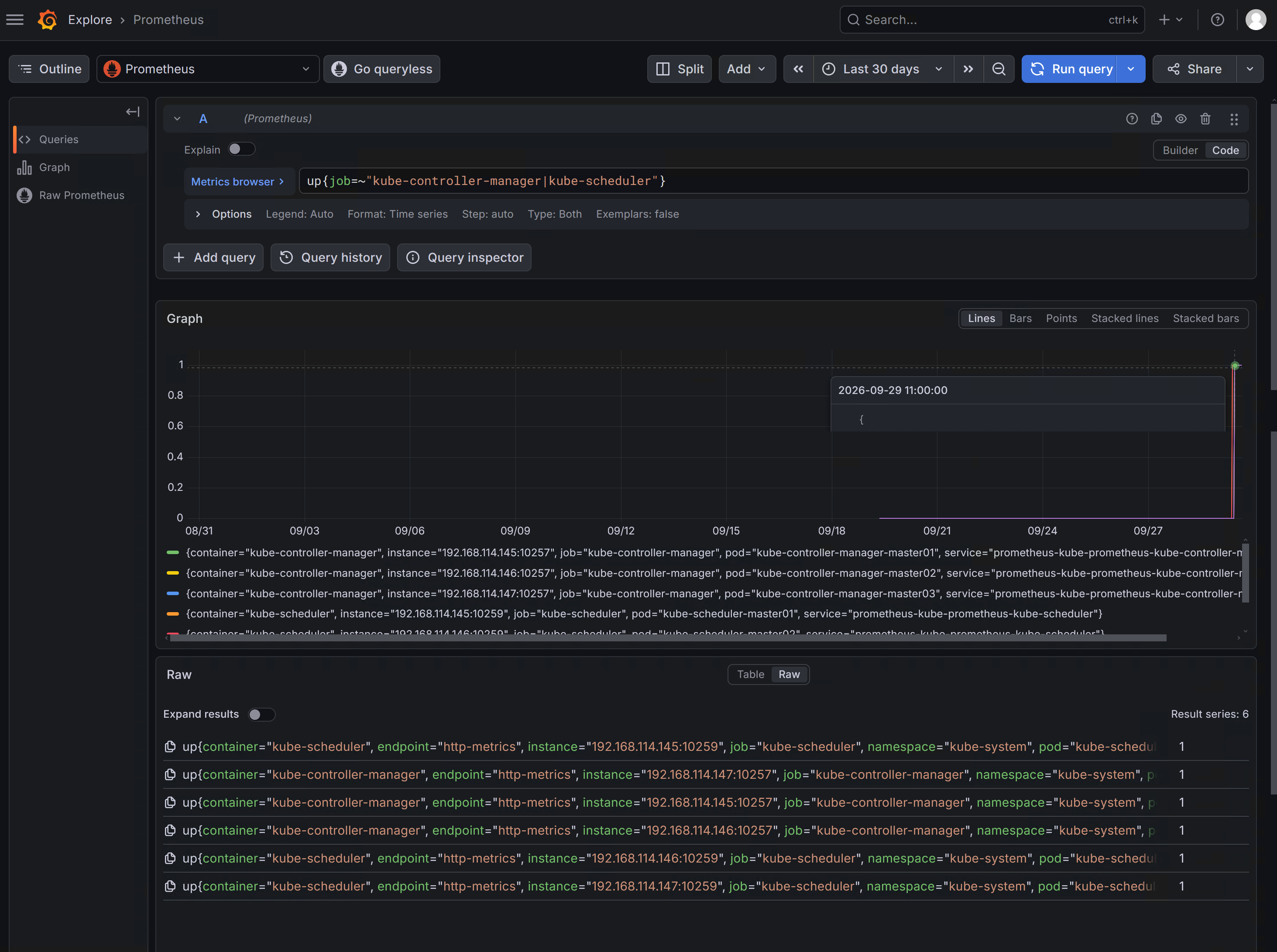Enable the Expand results switch
The height and width of the screenshot is (952, 1277).
[261, 715]
